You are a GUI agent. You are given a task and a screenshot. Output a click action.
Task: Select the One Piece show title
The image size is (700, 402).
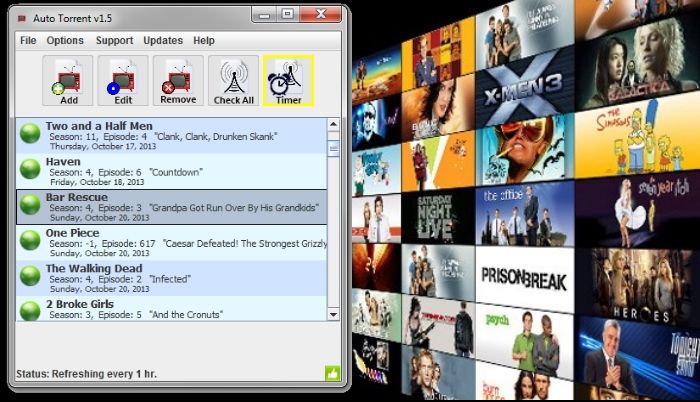pos(72,233)
